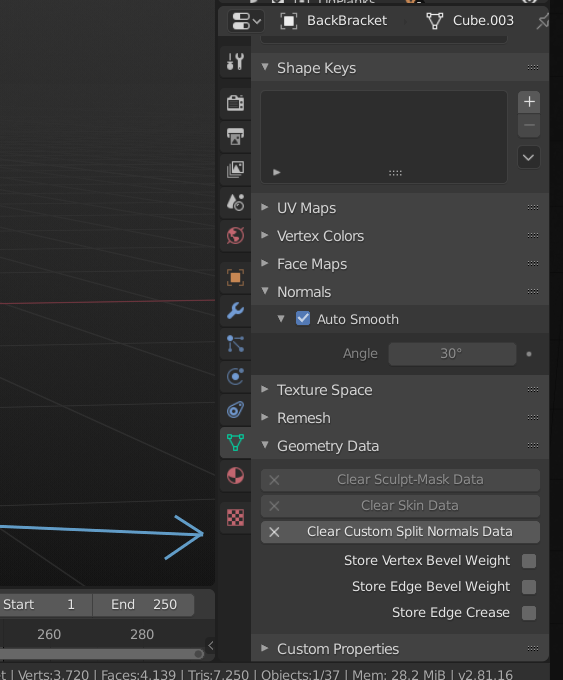This screenshot has height=680, width=563.
Task: Open the Scene properties tab
Action: (235, 202)
